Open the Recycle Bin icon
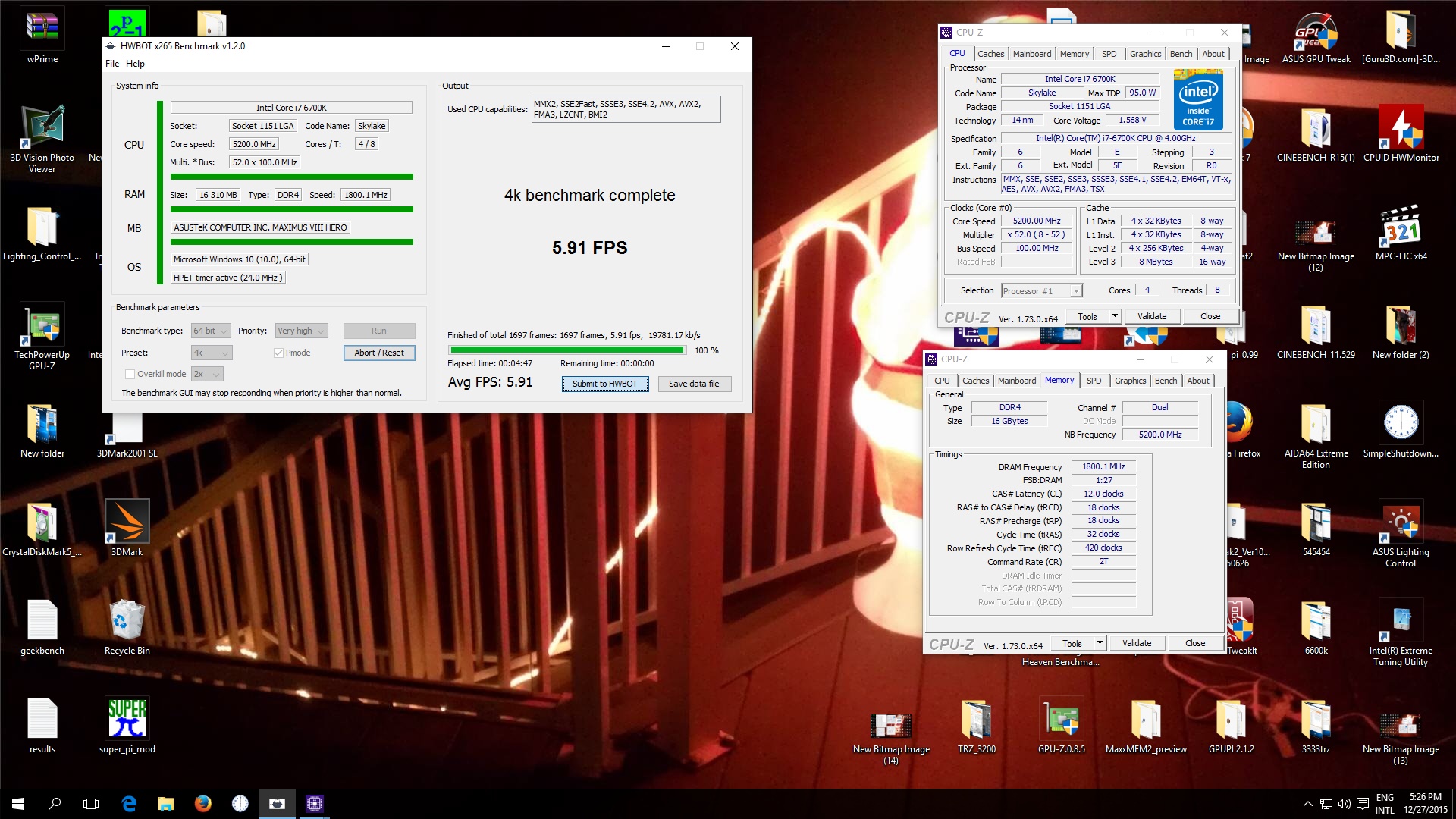 click(127, 627)
